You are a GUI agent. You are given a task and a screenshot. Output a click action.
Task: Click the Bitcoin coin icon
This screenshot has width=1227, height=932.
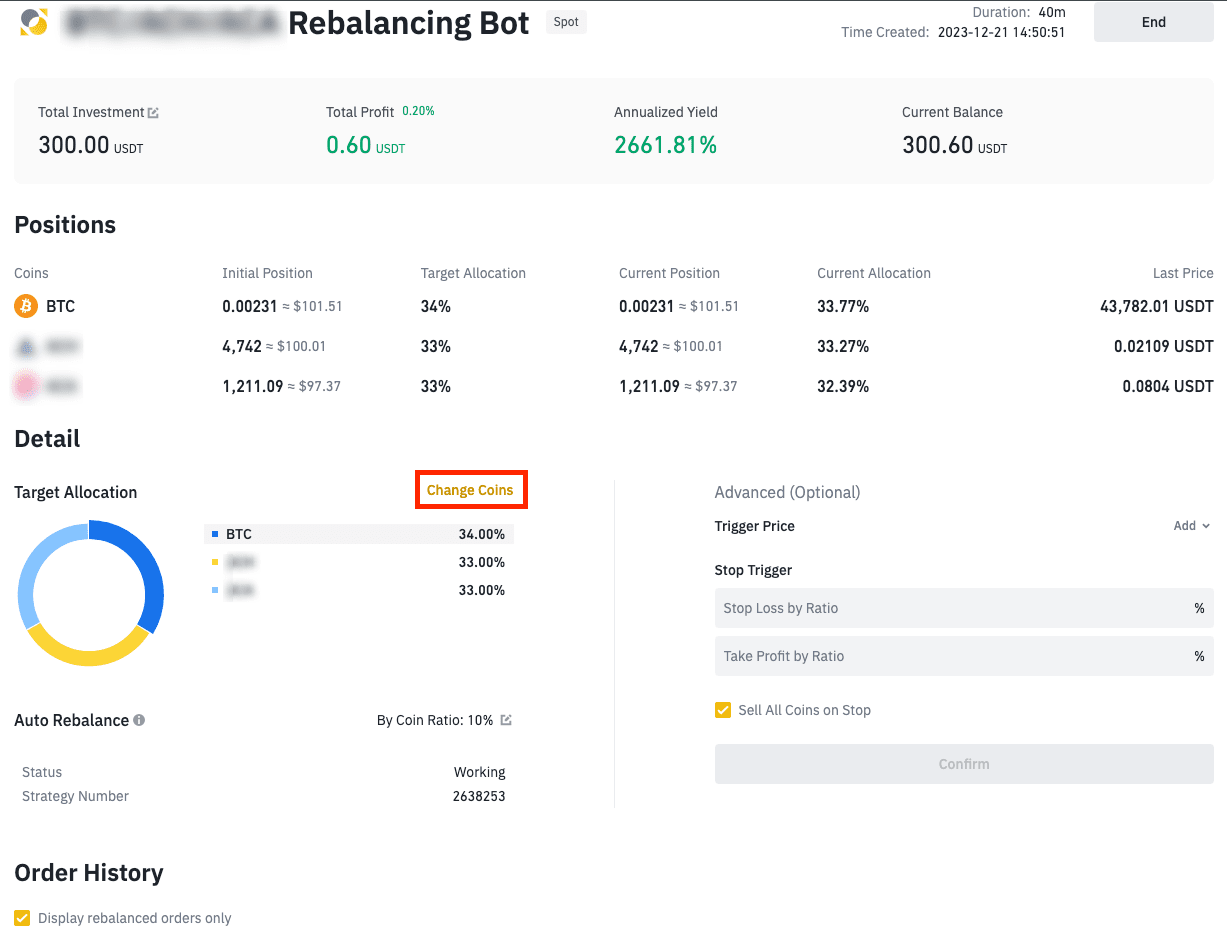point(26,306)
